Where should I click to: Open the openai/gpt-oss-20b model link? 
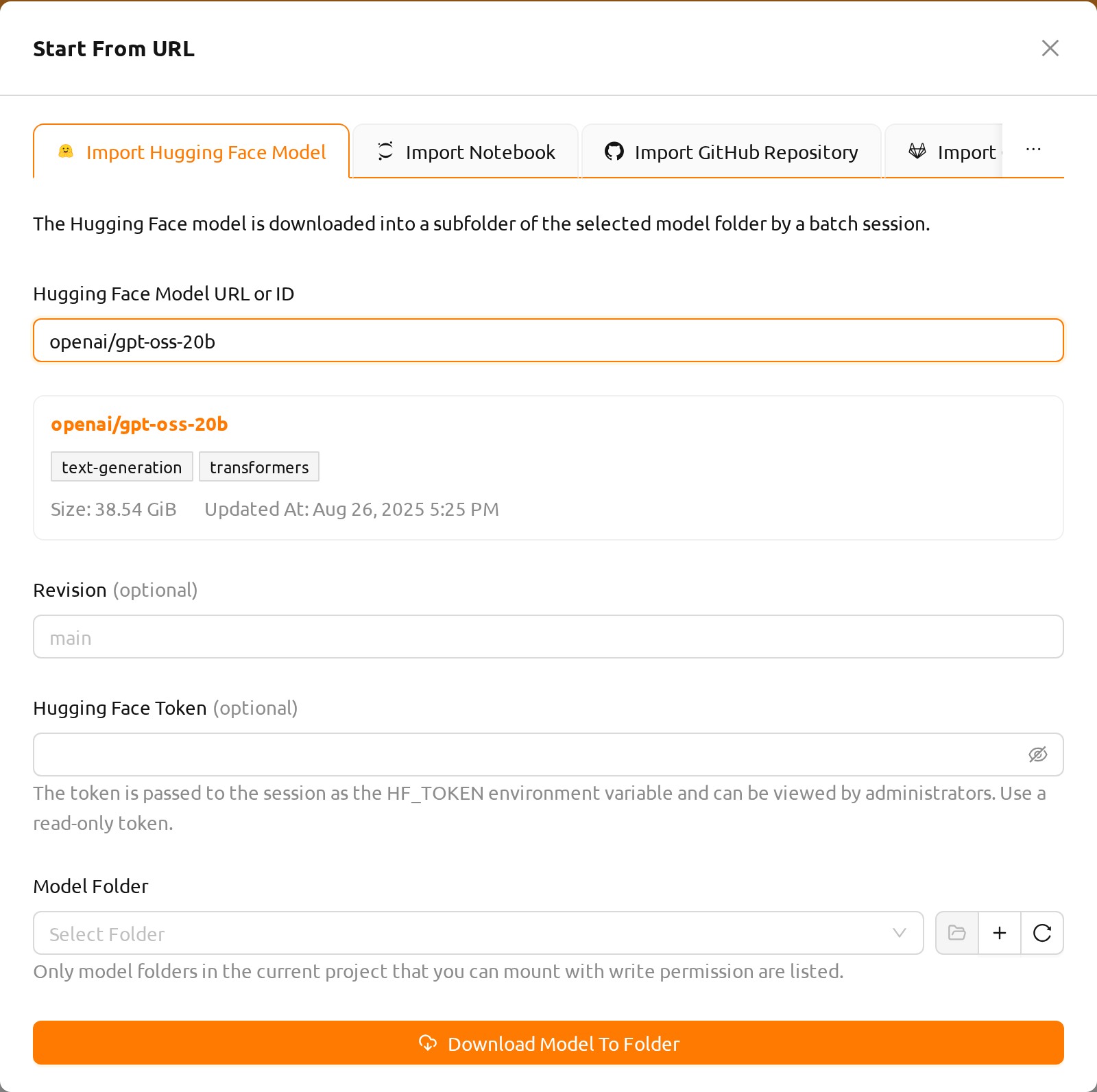click(x=139, y=425)
